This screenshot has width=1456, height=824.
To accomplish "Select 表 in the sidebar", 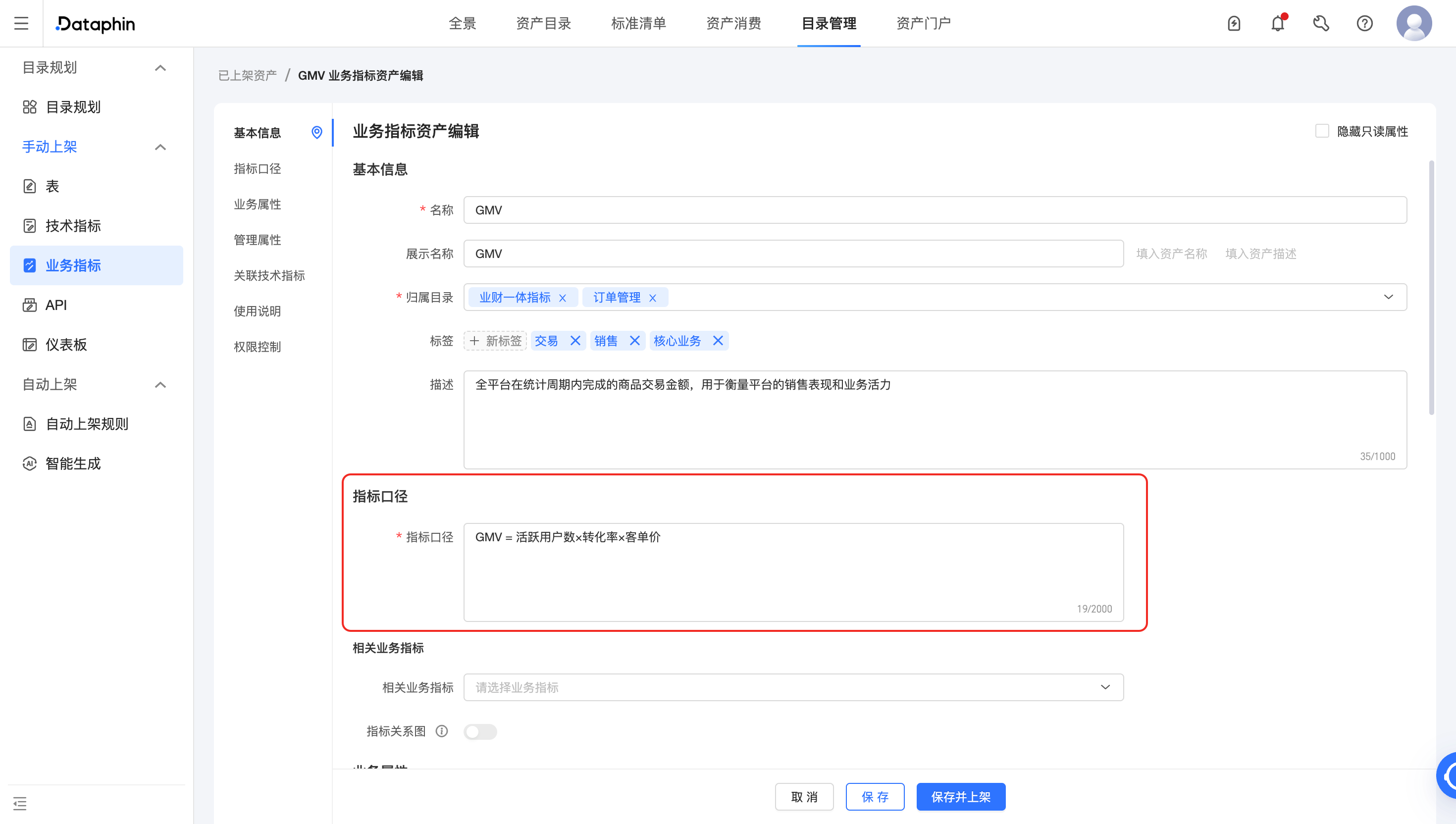I will [x=52, y=186].
